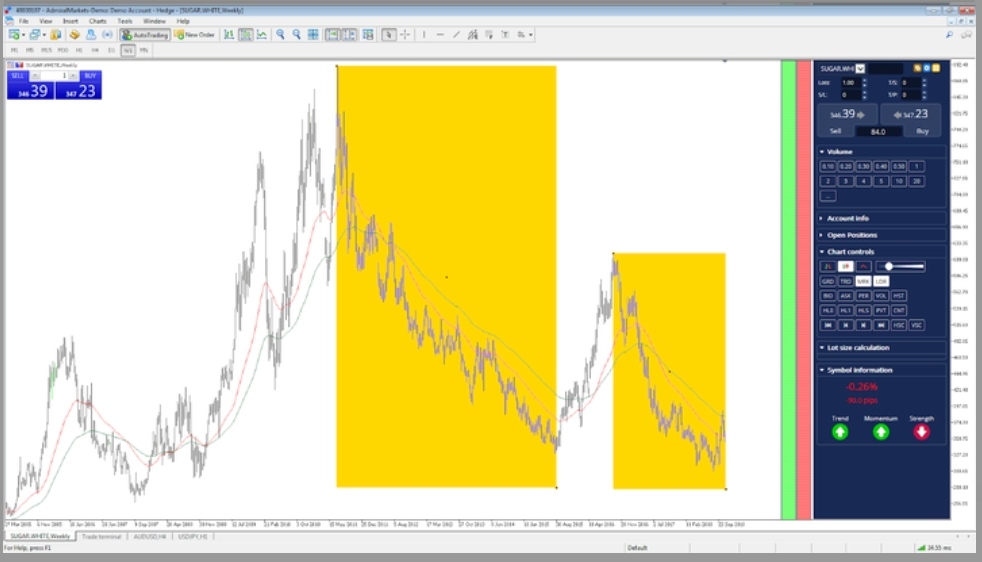The image size is (982, 562).
Task: Click the New Order button
Action: tap(195, 34)
